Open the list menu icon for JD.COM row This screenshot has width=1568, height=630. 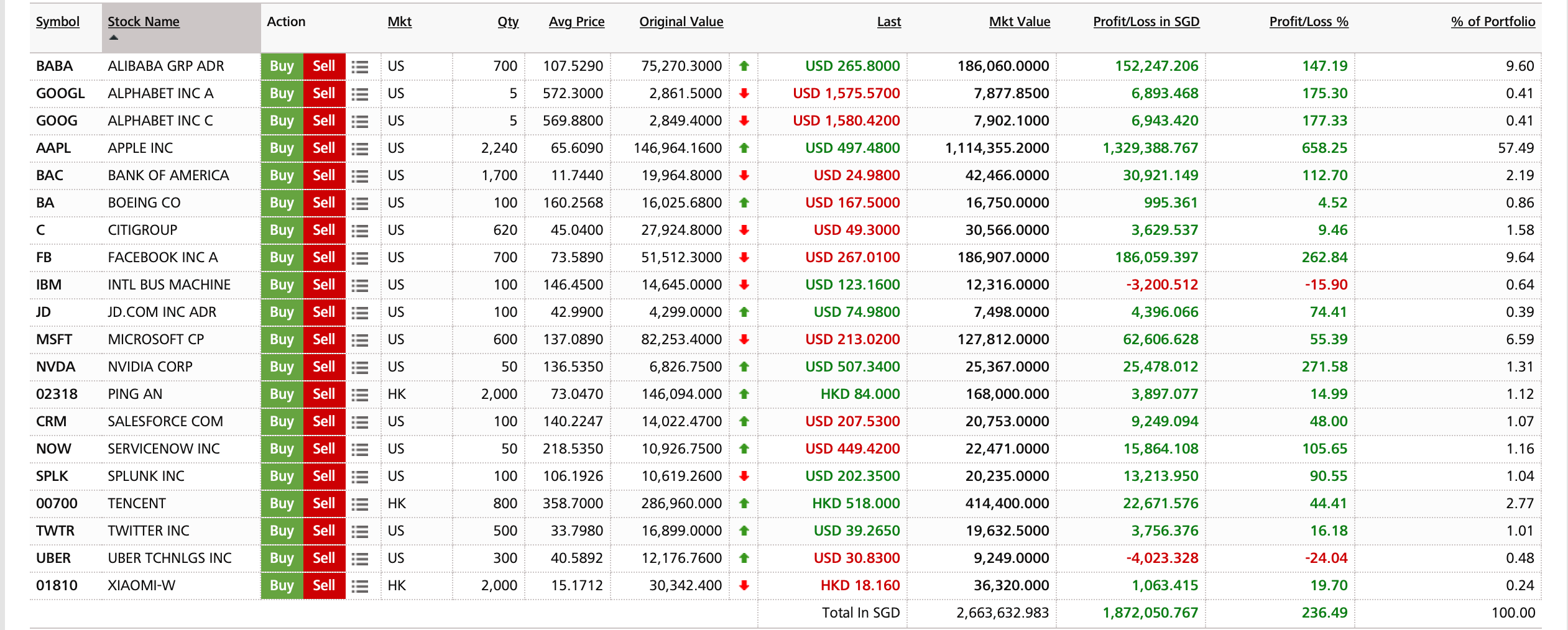[x=359, y=313]
